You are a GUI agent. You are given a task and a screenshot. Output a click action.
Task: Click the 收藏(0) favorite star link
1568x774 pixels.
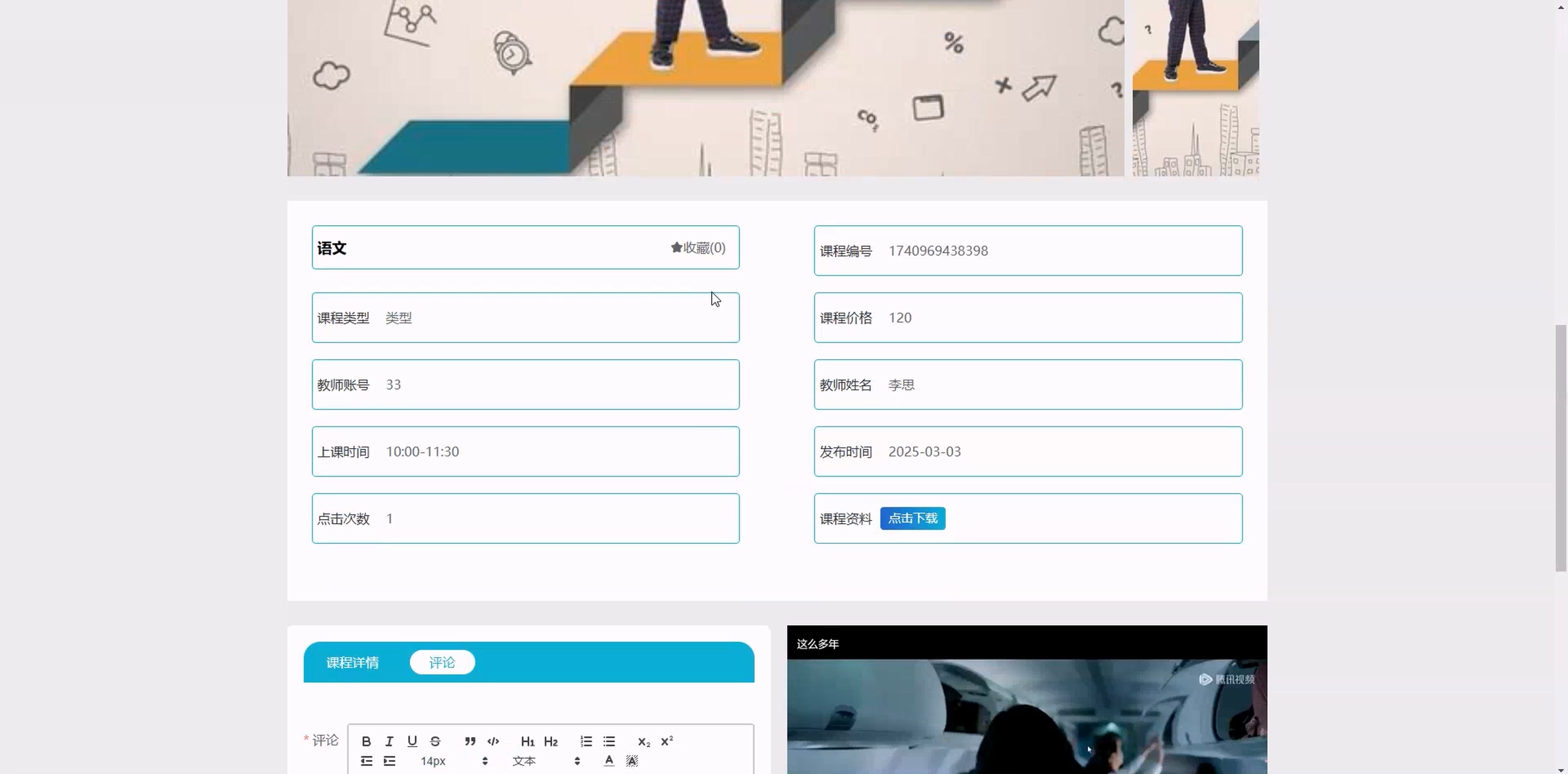[x=698, y=248]
